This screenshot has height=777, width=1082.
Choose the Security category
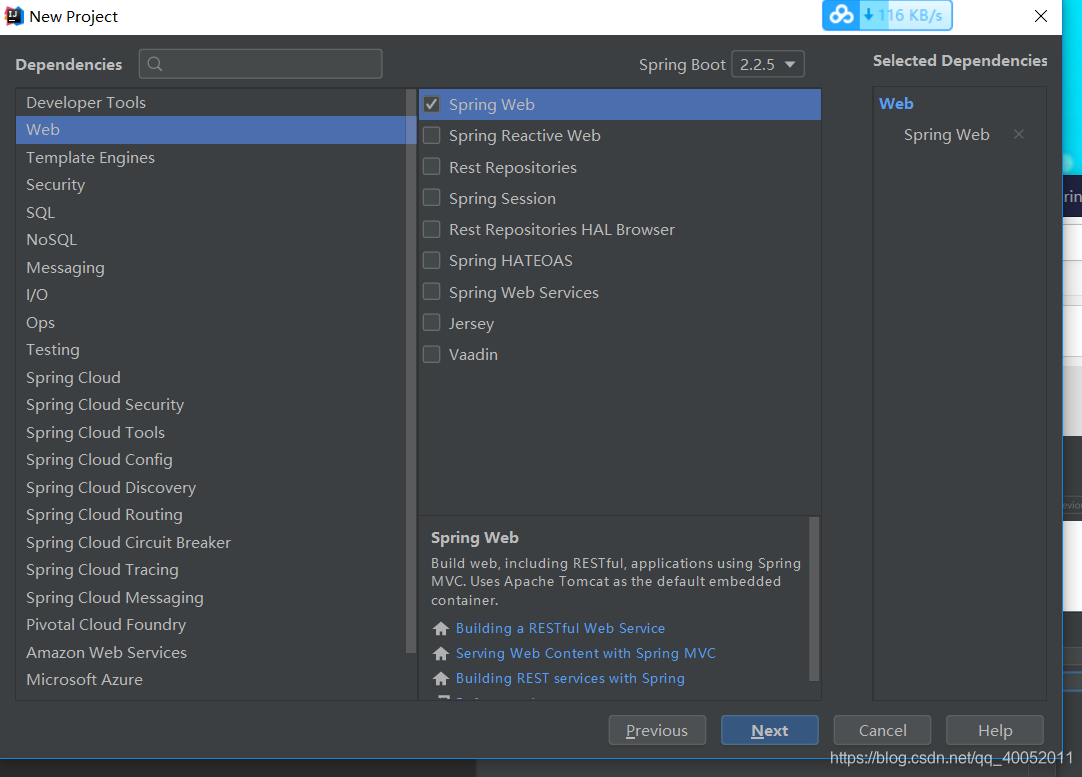pos(211,185)
